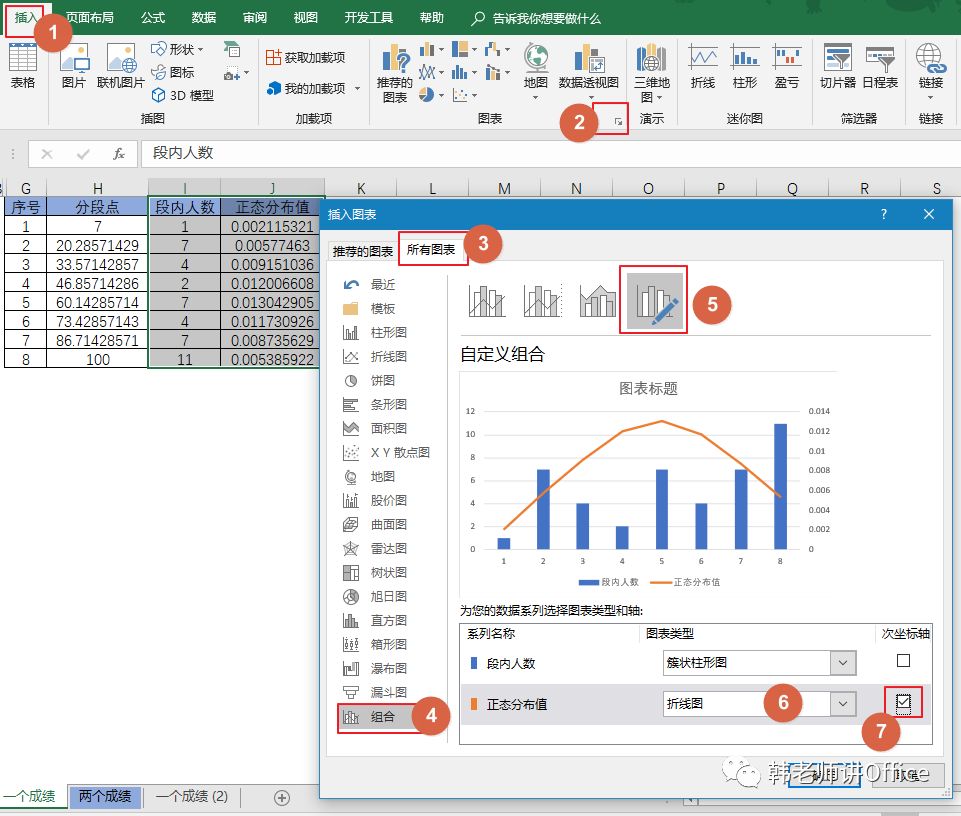Switch to 推荐的图表 dialog tab
This screenshot has height=816, width=961.
[362, 251]
